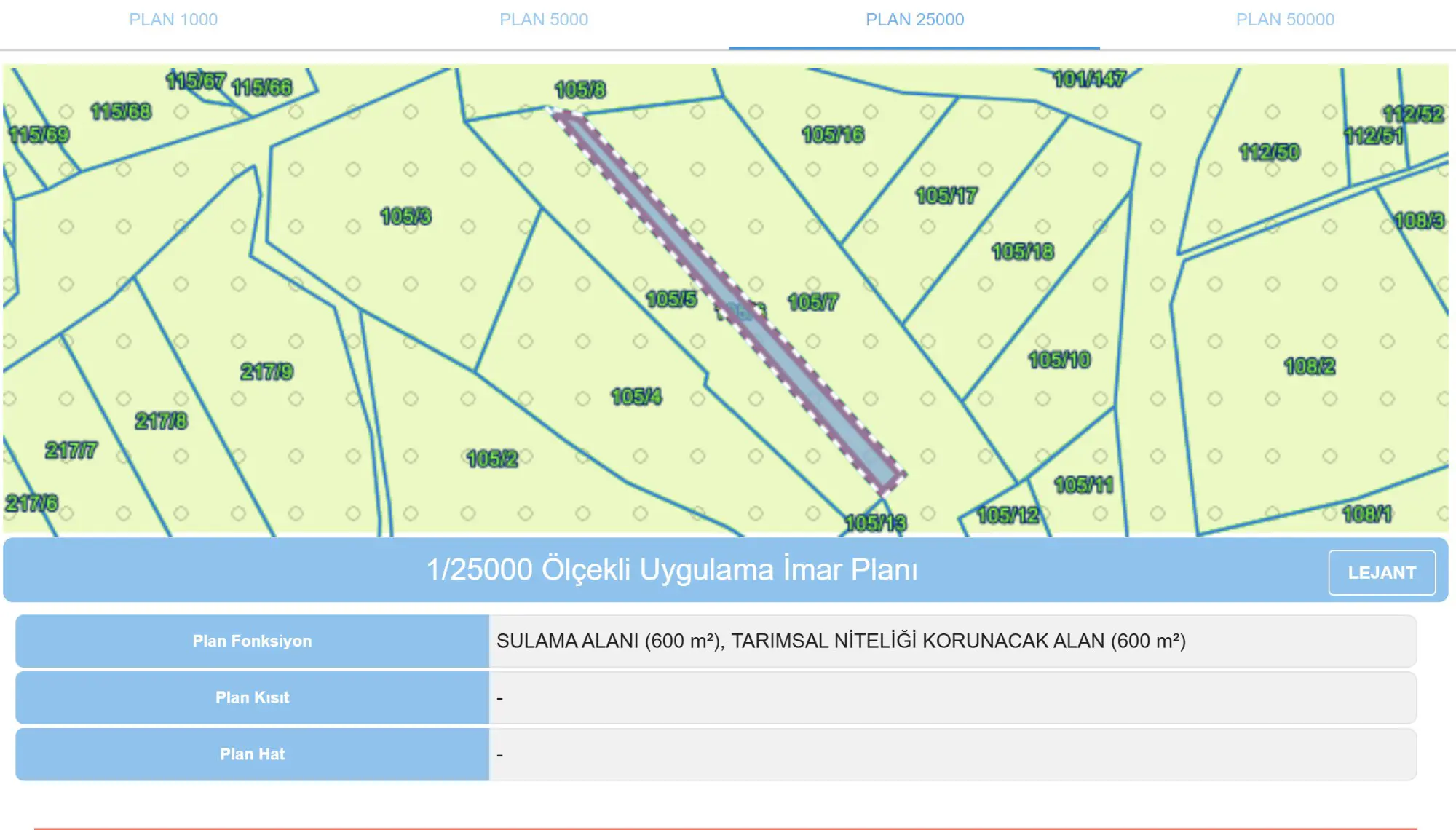Click parcel label 105/13 on the map
The image size is (1456, 830).
click(x=876, y=523)
